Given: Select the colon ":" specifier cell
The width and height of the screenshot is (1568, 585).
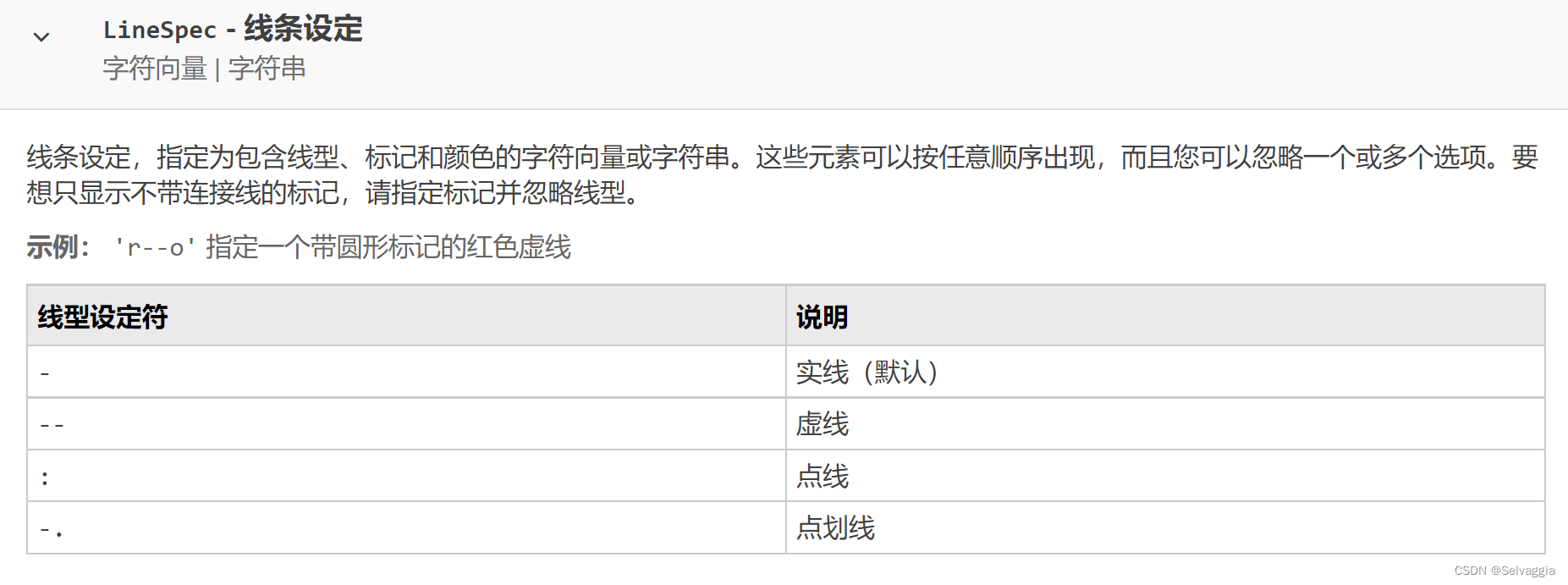Looking at the screenshot, I should coord(45,477).
